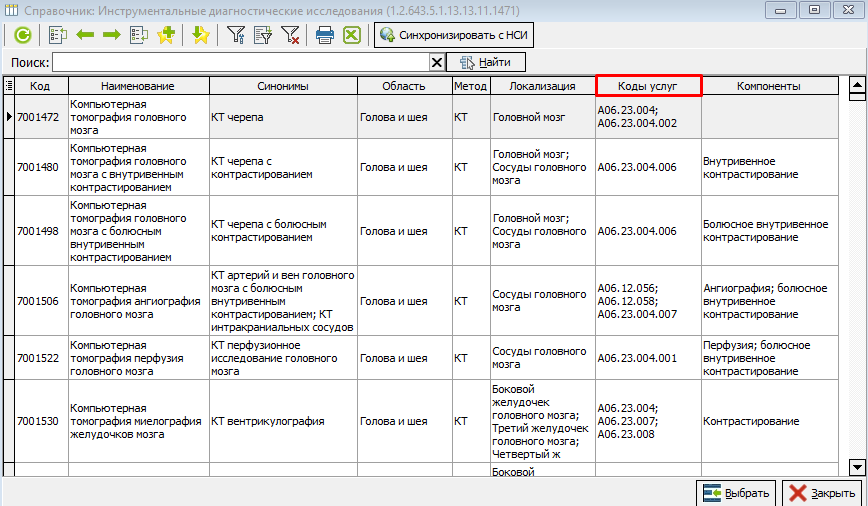Click the star with down arrow icon
This screenshot has height=506, width=868.
click(x=200, y=35)
